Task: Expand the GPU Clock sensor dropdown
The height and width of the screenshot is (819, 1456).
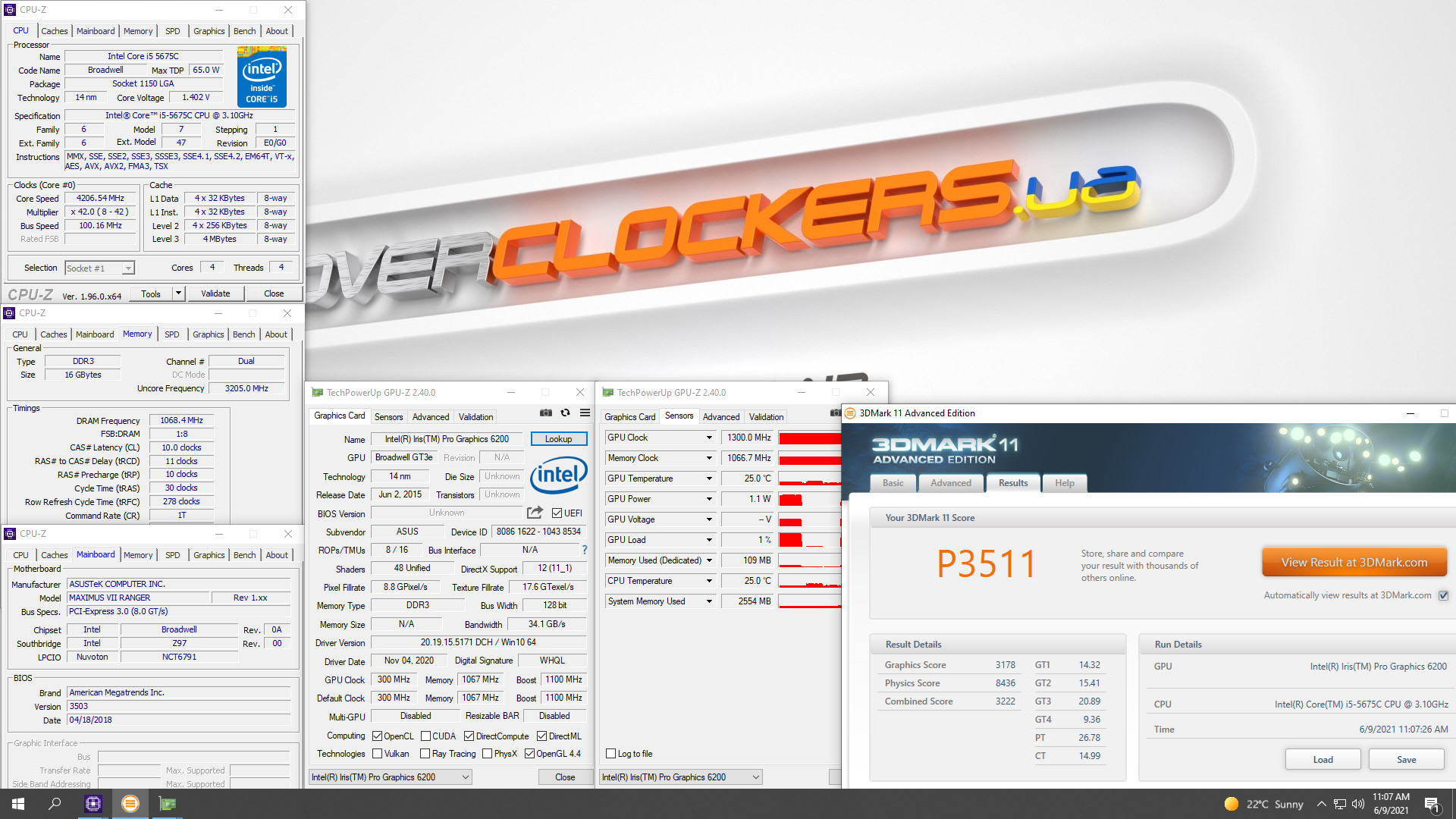Action: coord(709,438)
